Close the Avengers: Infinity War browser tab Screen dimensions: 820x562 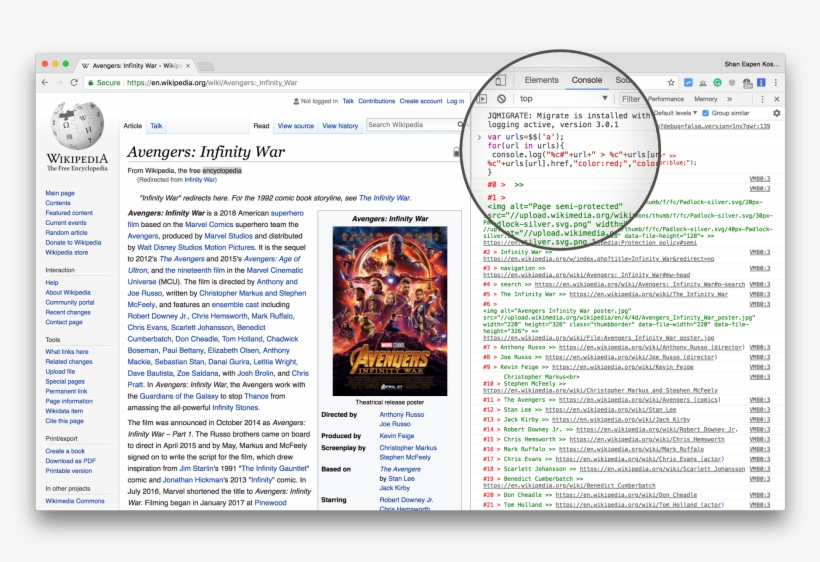pyautogui.click(x=188, y=66)
